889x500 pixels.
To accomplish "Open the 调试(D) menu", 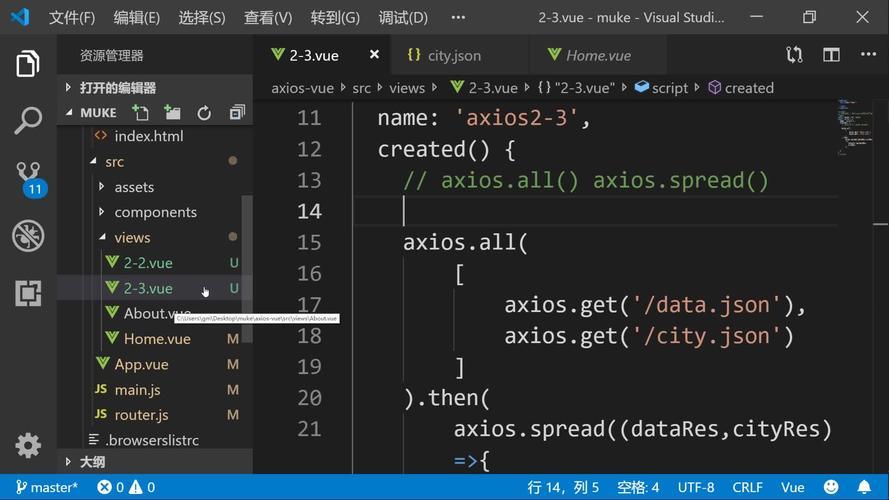I will click(403, 18).
